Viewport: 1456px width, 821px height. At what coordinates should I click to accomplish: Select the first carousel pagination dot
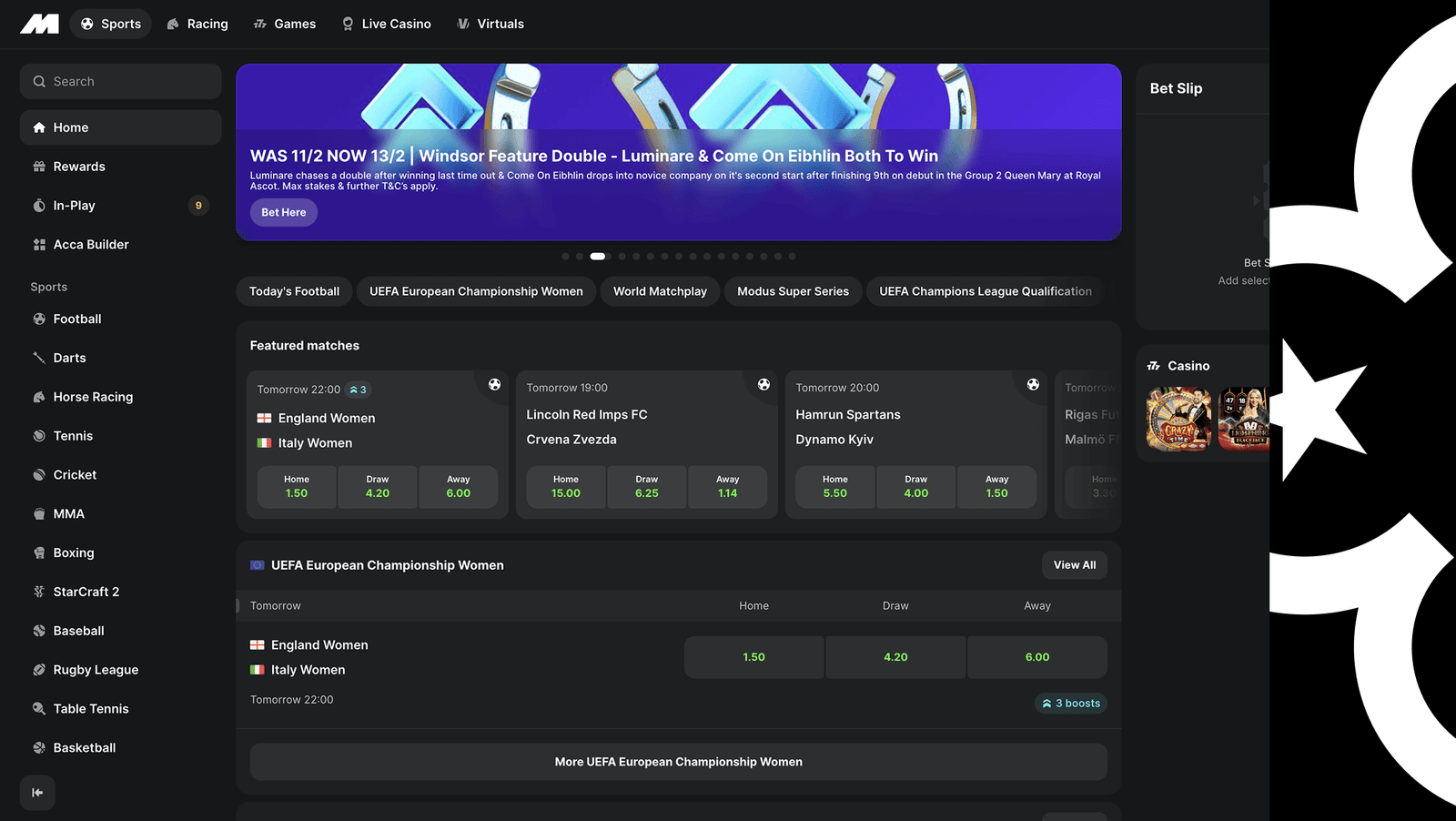(565, 257)
